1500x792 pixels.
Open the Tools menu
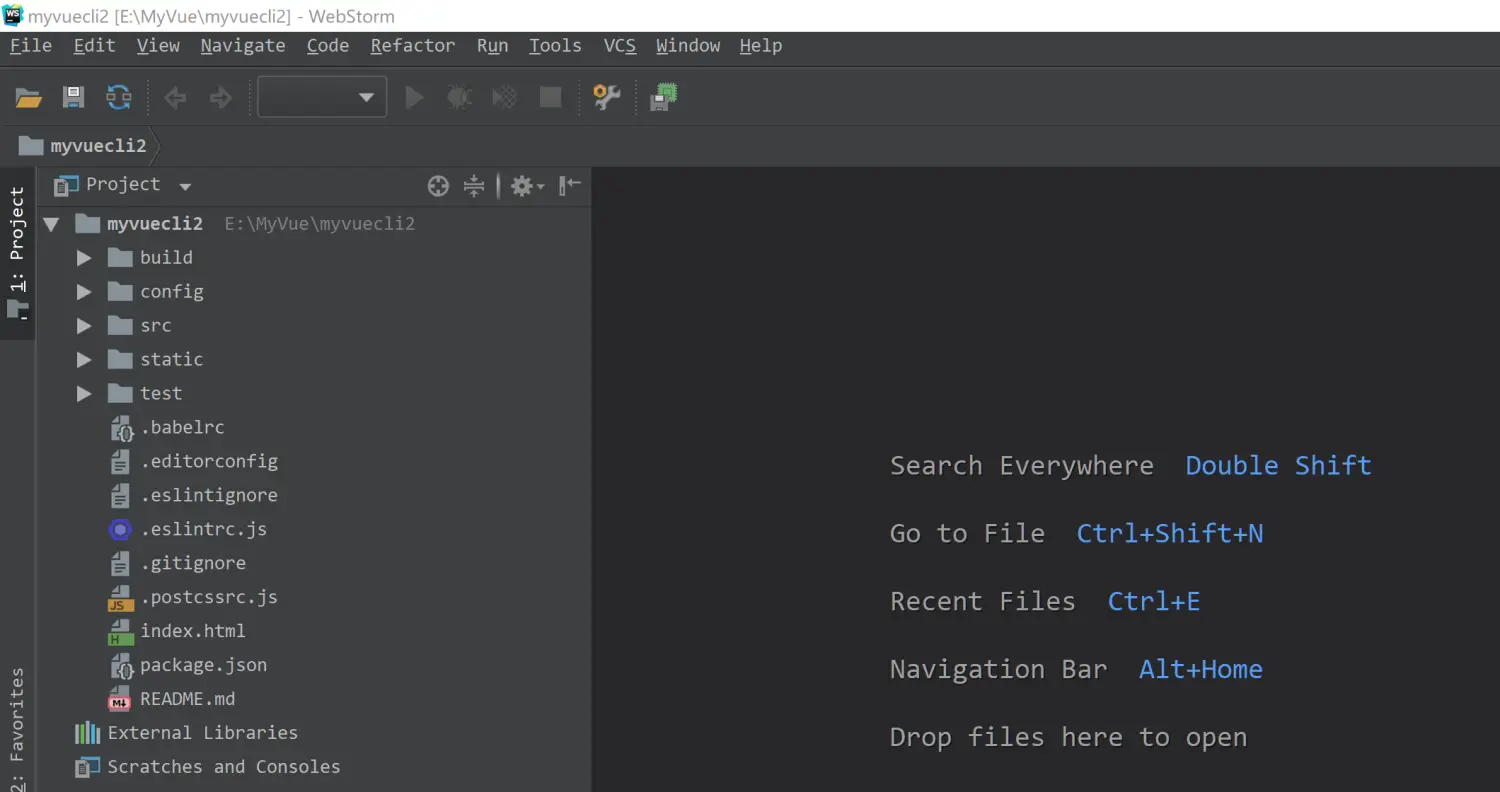tap(555, 46)
